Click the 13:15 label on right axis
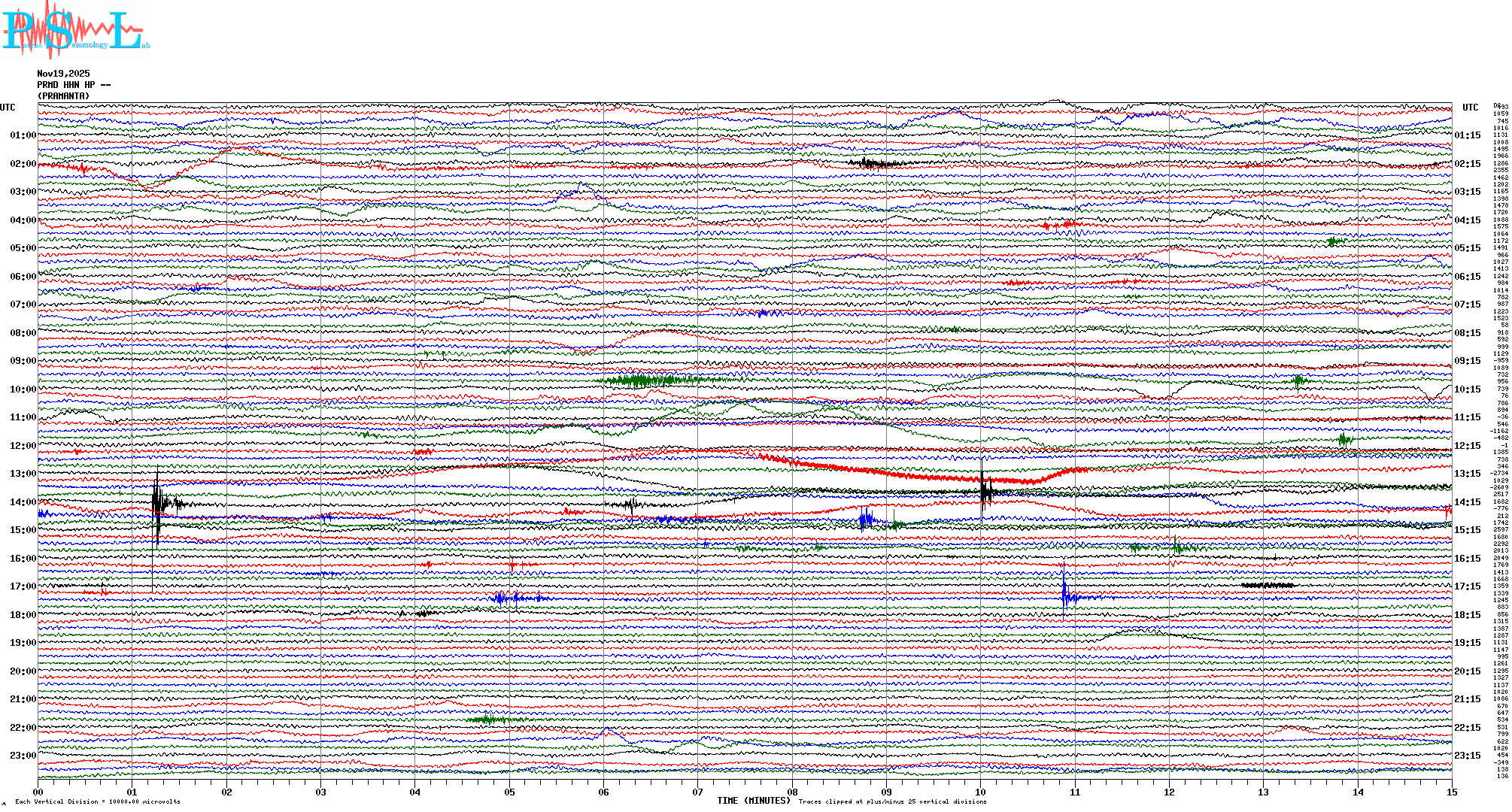Screen dimensions: 1512x812 tap(1467, 474)
